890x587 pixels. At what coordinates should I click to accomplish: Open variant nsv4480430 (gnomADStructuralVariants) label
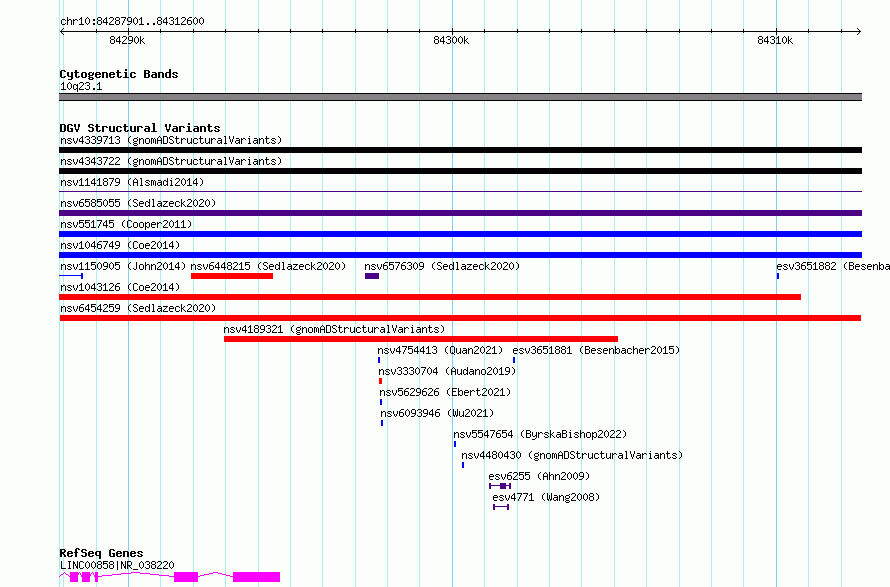click(x=572, y=455)
